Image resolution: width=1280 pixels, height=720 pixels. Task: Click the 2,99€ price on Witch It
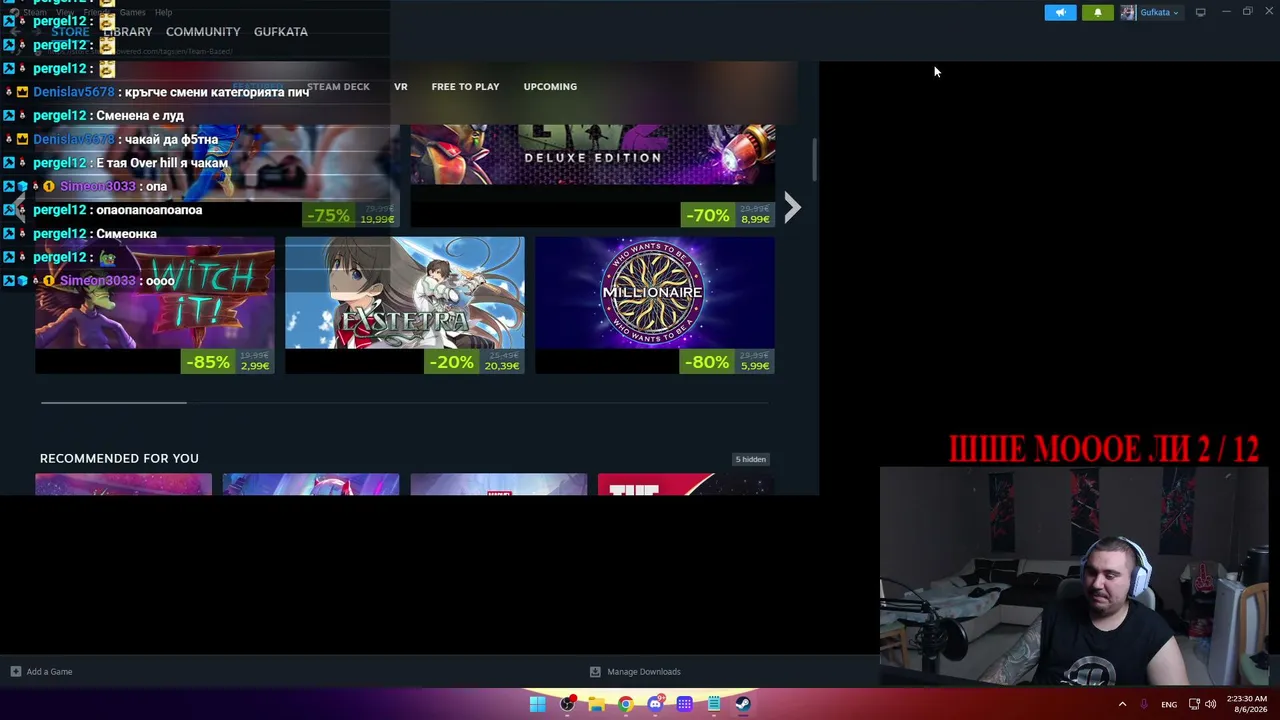[255, 366]
